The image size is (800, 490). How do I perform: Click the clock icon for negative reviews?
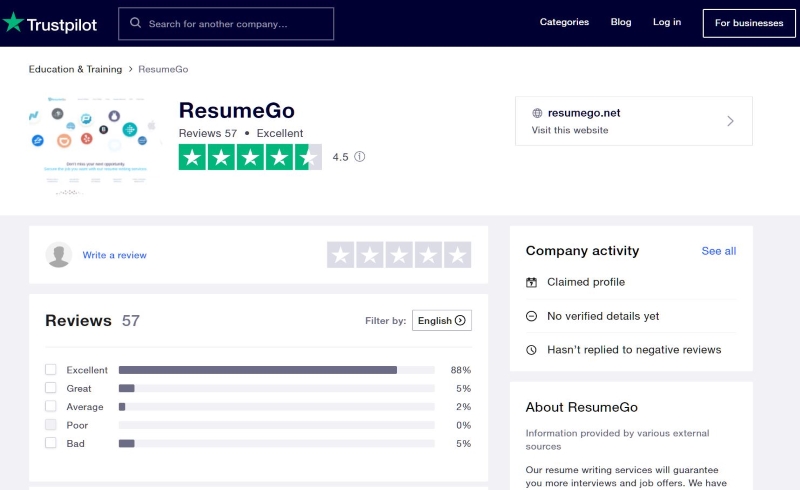[x=531, y=350]
